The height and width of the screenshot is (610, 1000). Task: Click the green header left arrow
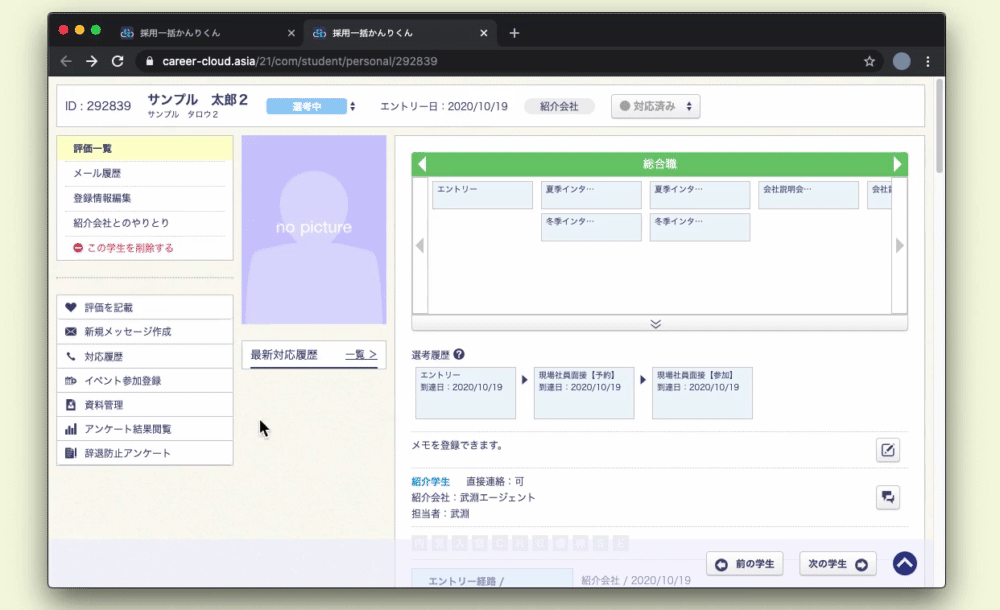tap(422, 164)
